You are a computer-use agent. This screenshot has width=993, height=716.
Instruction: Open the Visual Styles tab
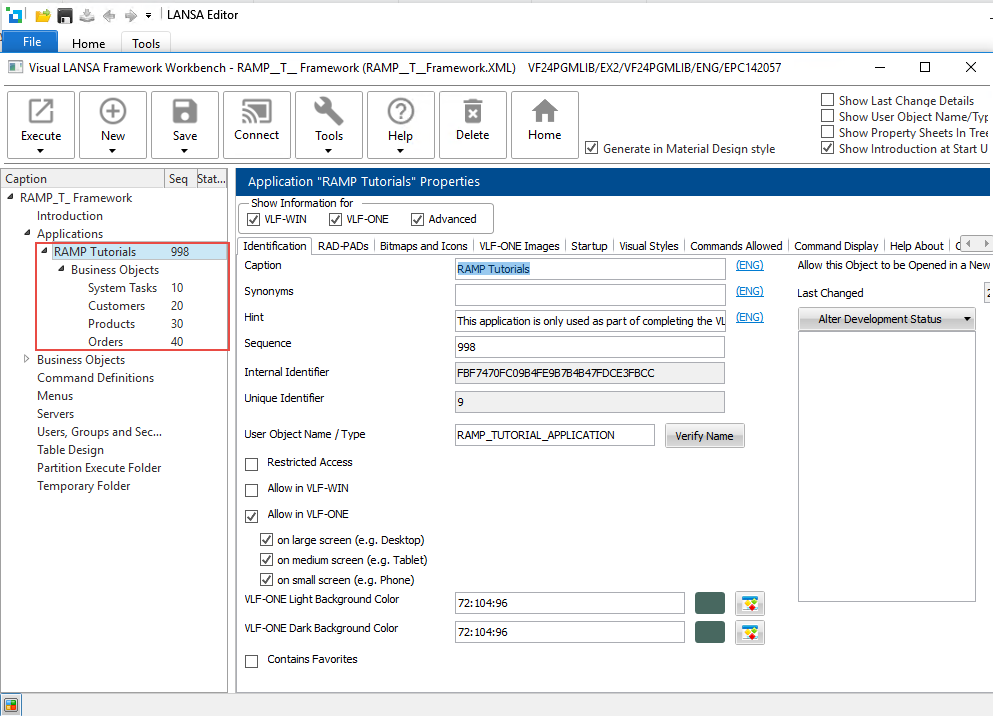coord(648,246)
